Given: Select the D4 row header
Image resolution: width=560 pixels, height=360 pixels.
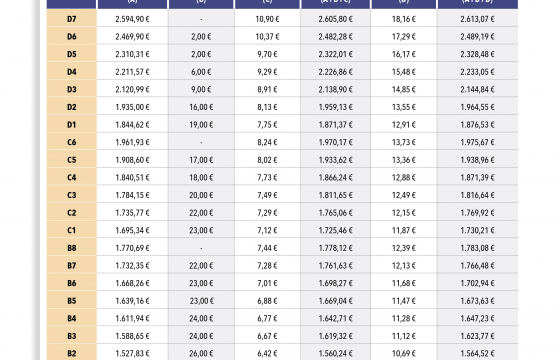Looking at the screenshot, I should coord(71,72).
